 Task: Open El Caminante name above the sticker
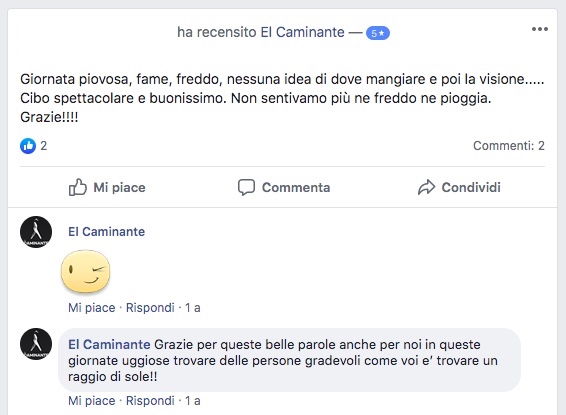click(x=106, y=232)
